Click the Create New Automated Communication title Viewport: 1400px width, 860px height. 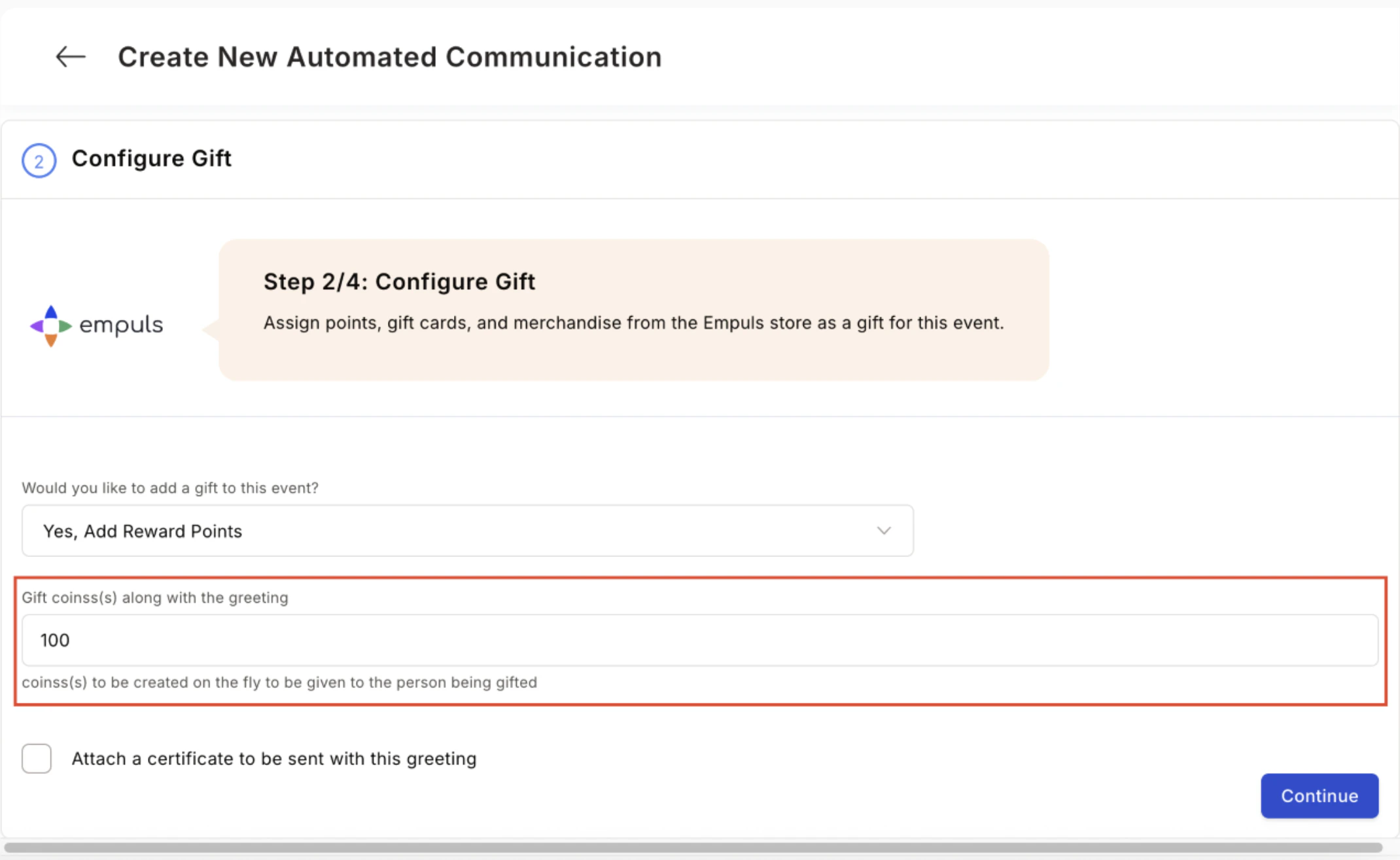[390, 57]
